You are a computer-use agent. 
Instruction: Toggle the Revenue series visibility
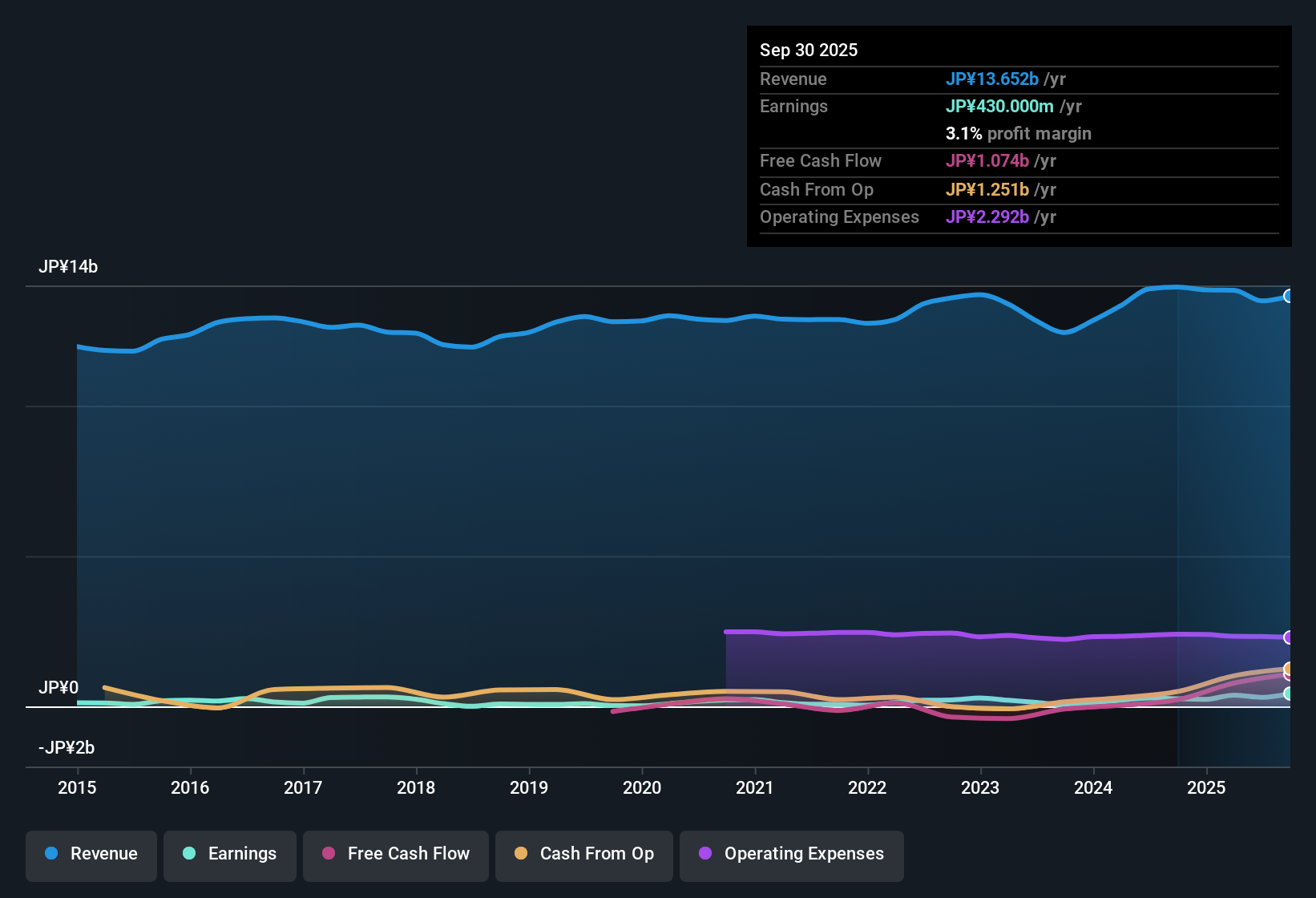tap(91, 854)
